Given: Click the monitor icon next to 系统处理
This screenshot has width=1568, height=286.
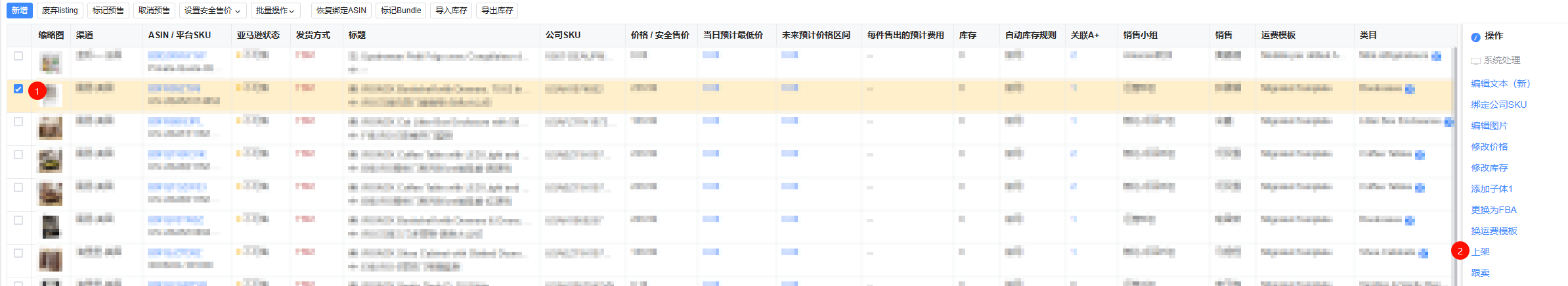Looking at the screenshot, I should click(1475, 60).
